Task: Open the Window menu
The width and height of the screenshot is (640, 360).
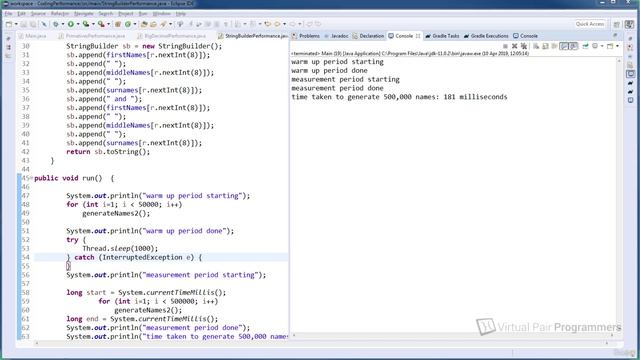Action: pos(162,13)
